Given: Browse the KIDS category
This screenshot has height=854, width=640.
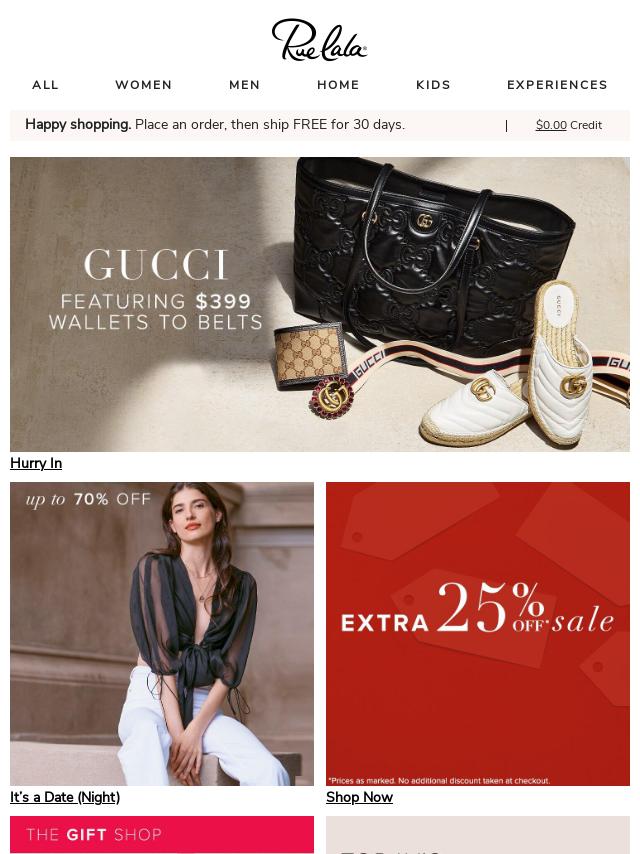Looking at the screenshot, I should (x=434, y=85).
